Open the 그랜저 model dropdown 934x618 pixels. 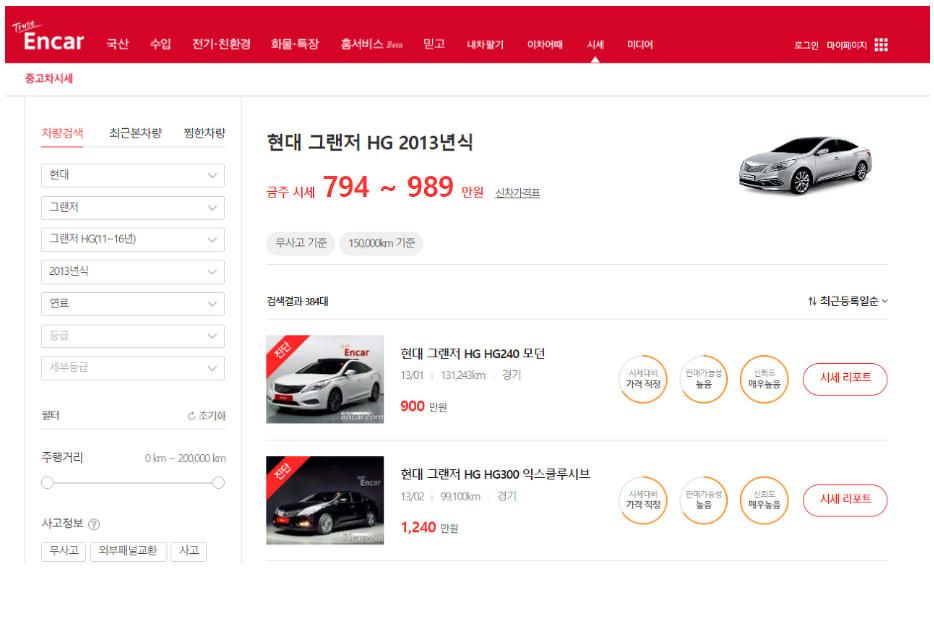pos(133,207)
